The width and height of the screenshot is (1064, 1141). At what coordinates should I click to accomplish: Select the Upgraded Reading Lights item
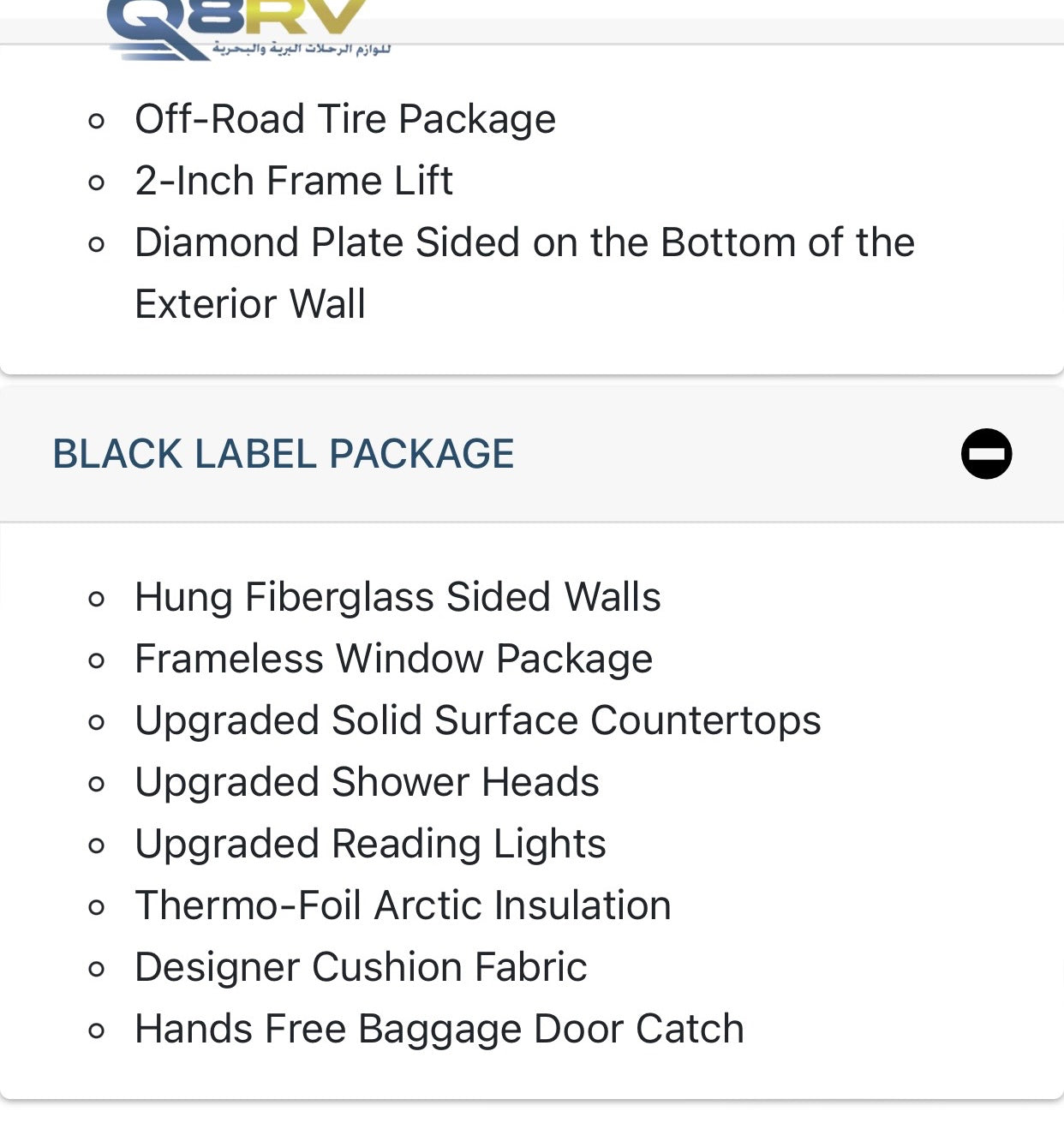coord(370,844)
